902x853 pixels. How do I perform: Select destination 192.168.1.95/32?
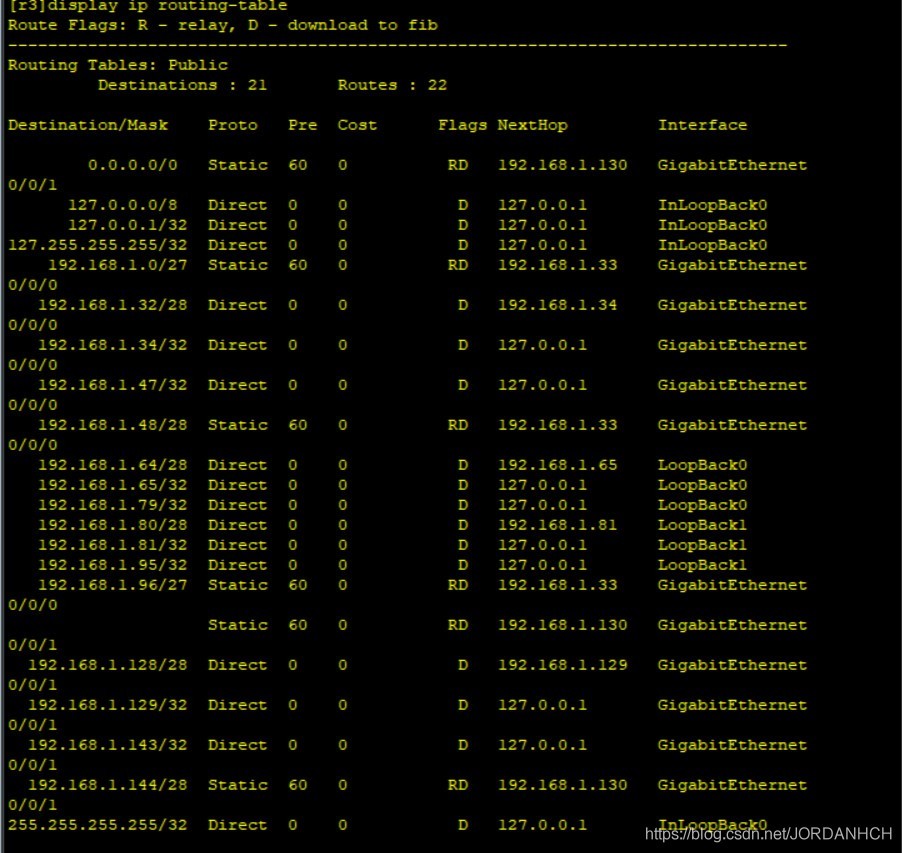(x=113, y=565)
